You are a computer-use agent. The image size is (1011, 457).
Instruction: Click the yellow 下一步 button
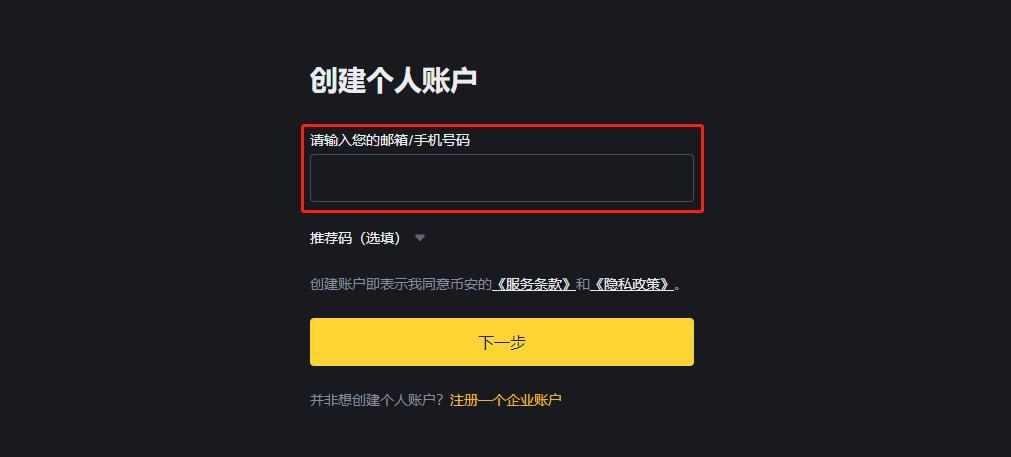[x=502, y=342]
